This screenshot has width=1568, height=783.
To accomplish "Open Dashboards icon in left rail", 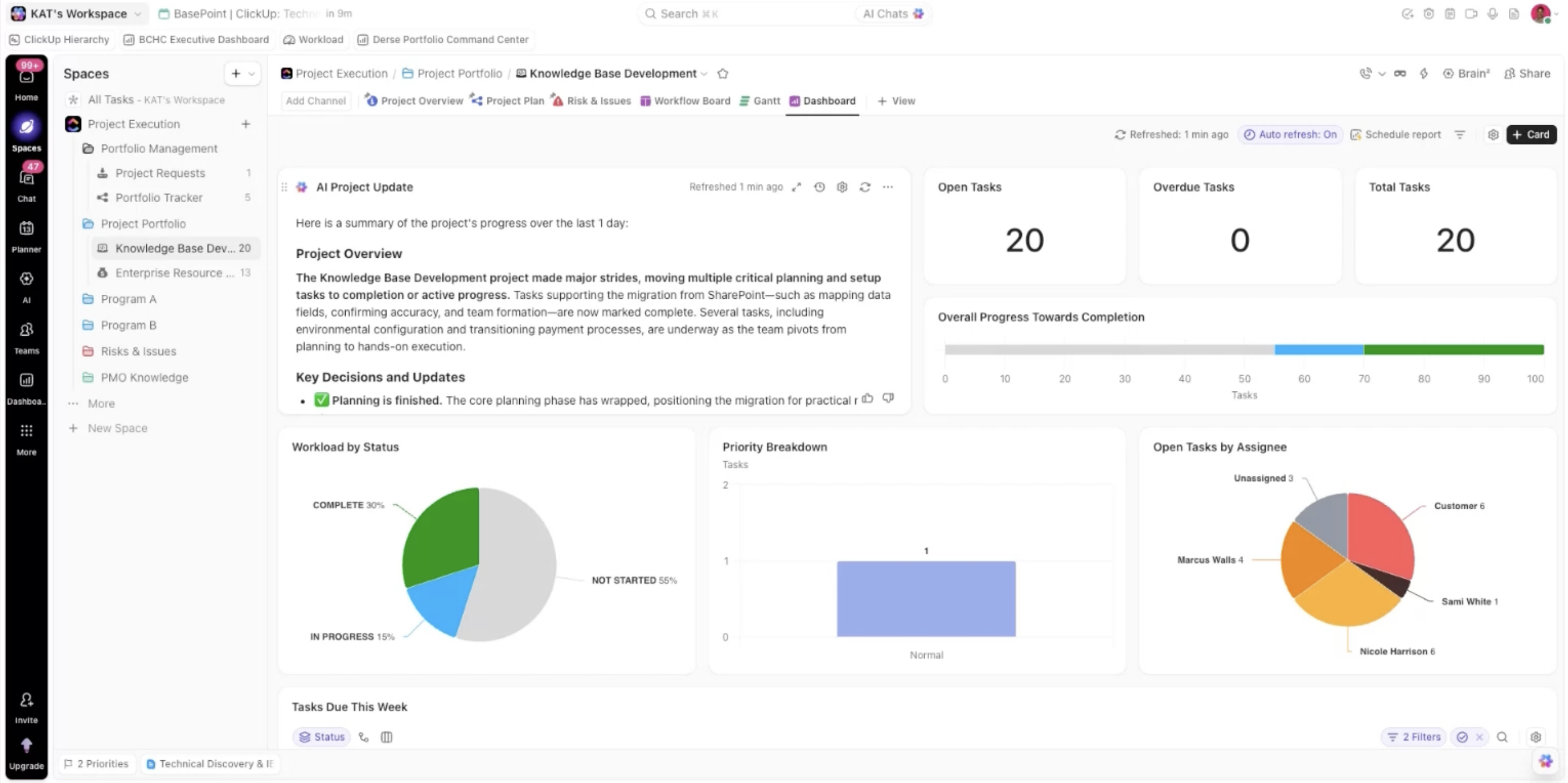I will pos(26,381).
